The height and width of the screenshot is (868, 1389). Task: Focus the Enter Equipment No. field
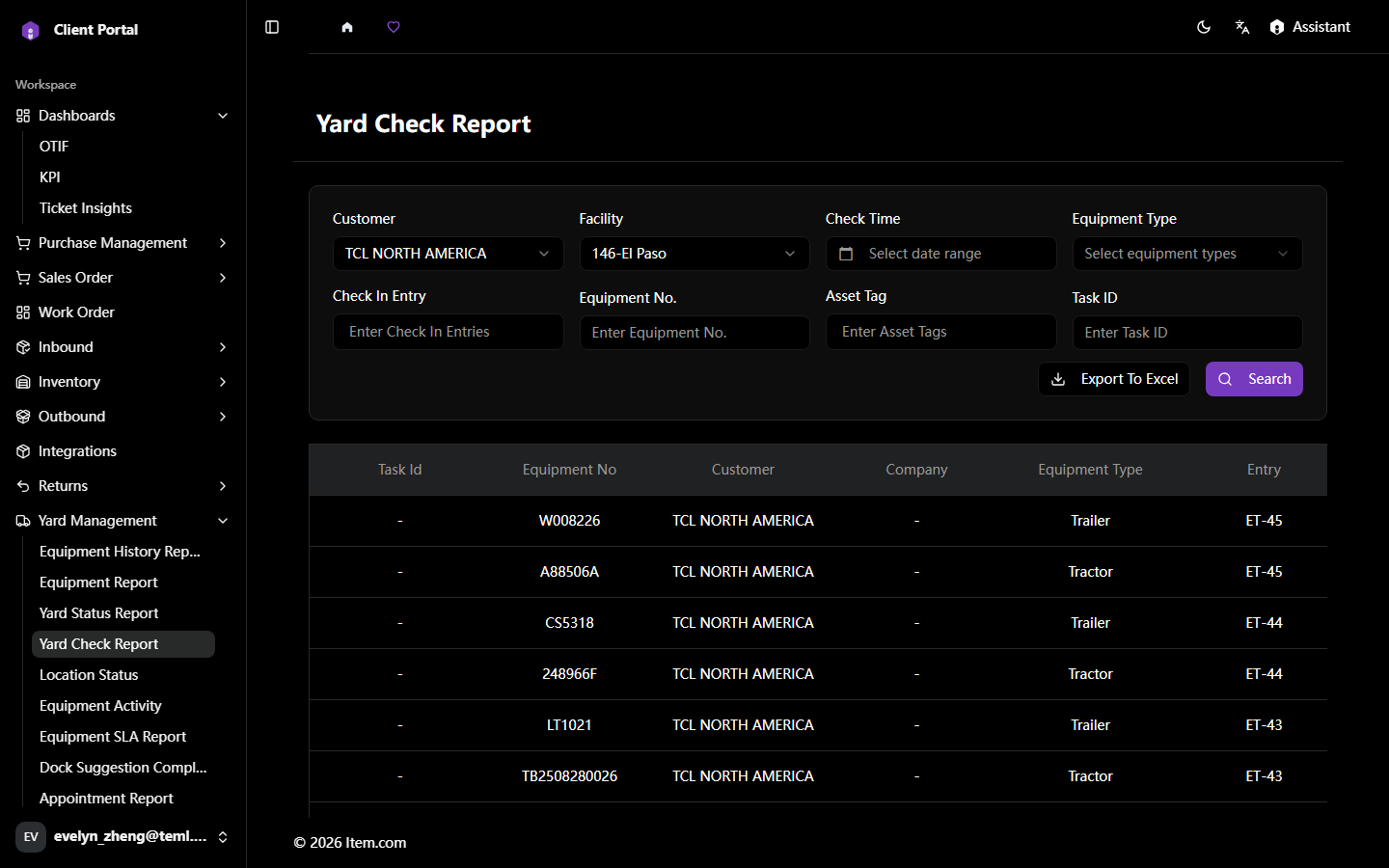pyautogui.click(x=694, y=333)
